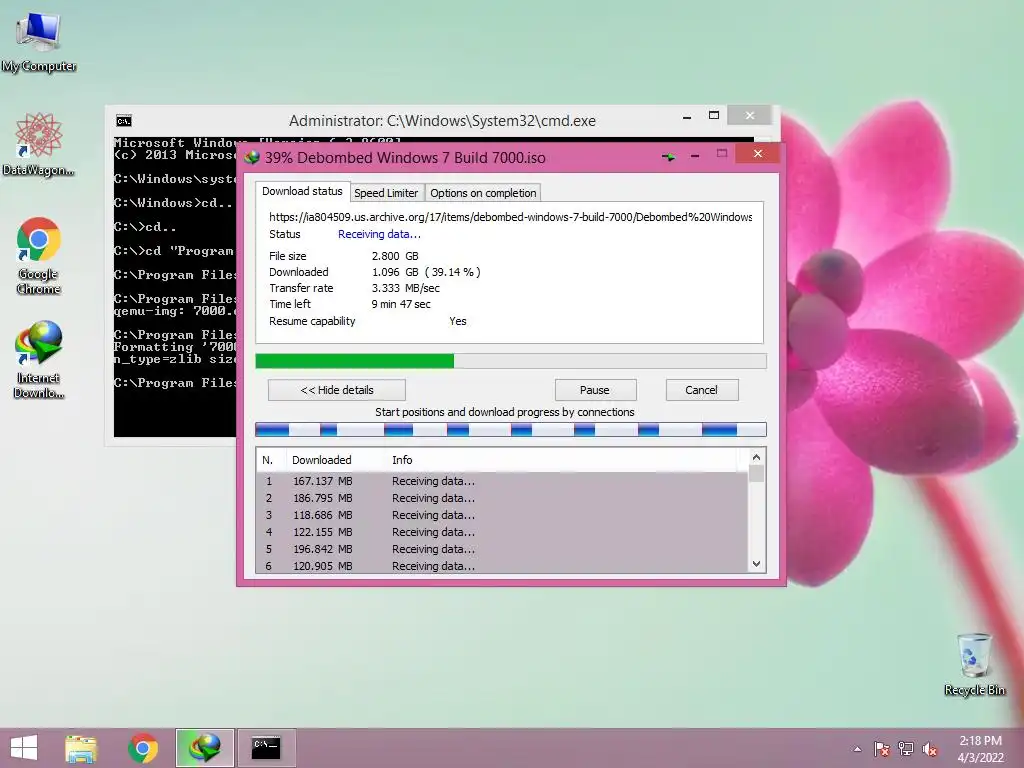Open File Explorer from the taskbar
This screenshot has width=1024, height=768.
tap(81, 748)
